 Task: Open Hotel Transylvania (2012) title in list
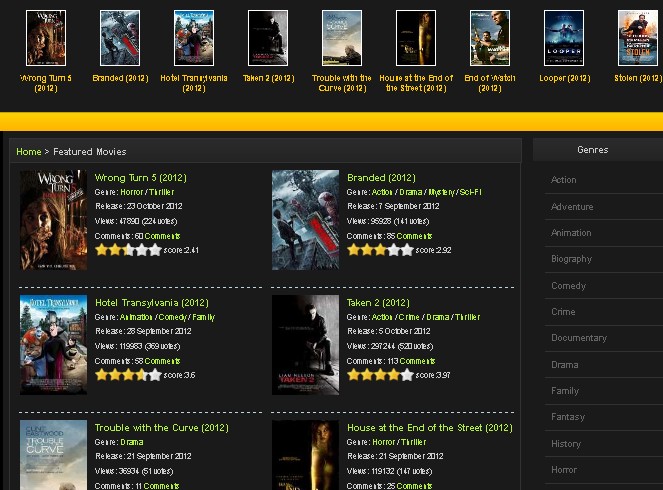pyautogui.click(x=151, y=303)
